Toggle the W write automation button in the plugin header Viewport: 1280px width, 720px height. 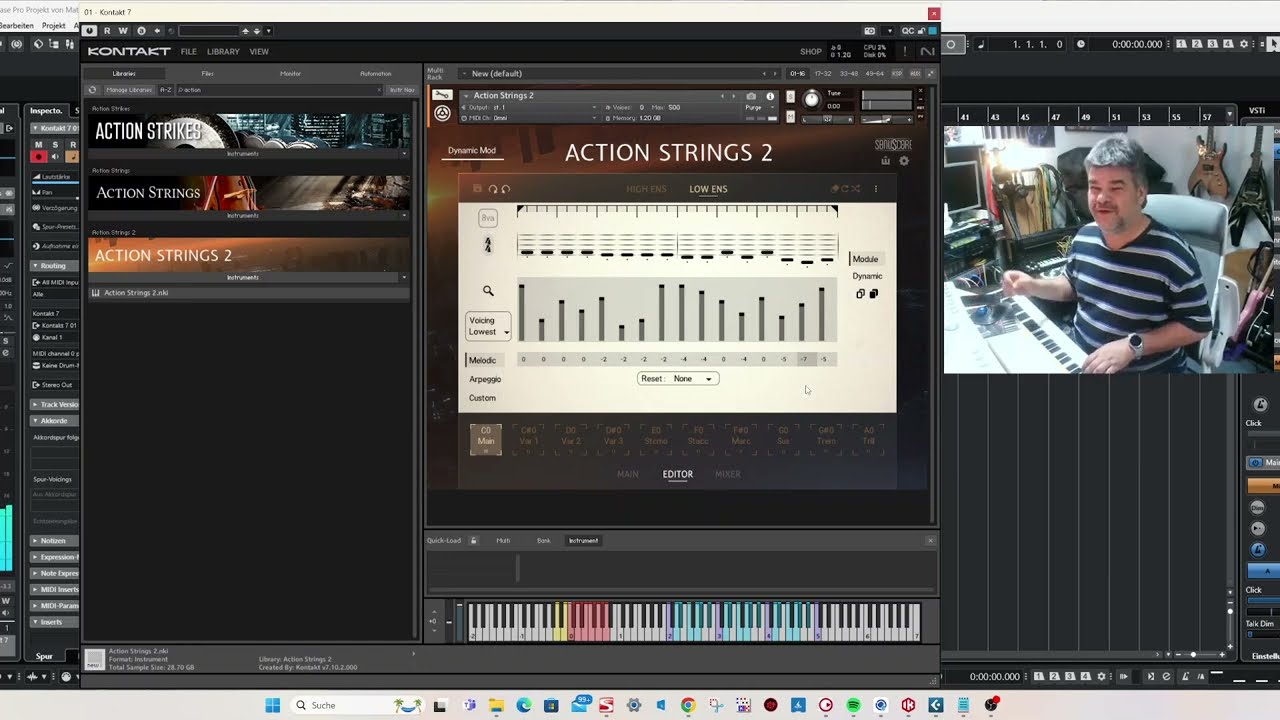(x=124, y=31)
